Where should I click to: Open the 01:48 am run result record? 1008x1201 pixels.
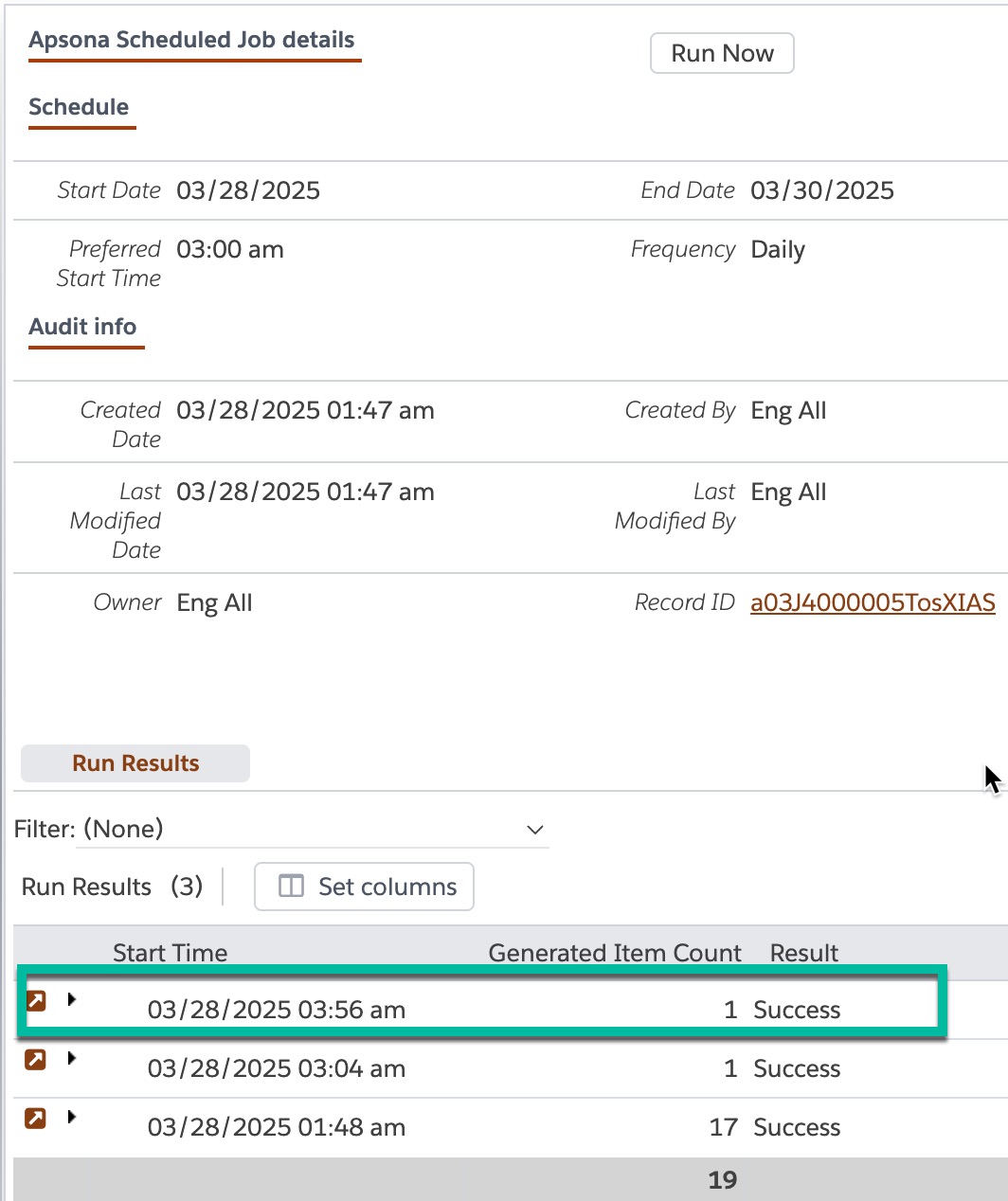point(36,1118)
